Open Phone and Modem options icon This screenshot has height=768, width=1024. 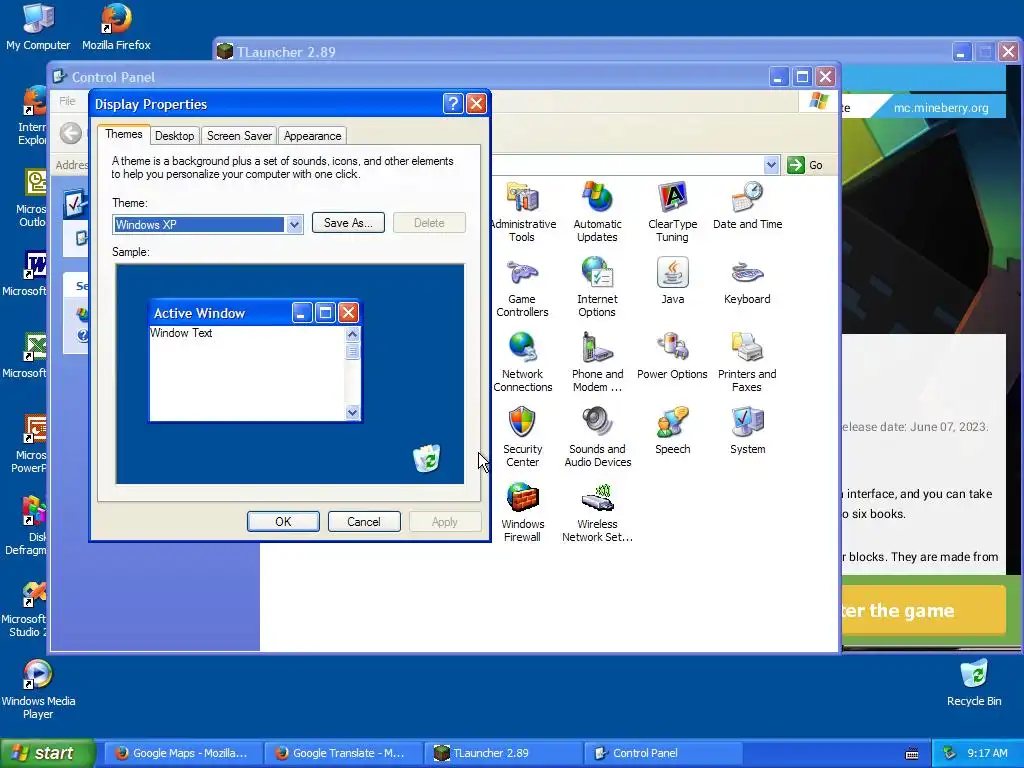597,362
